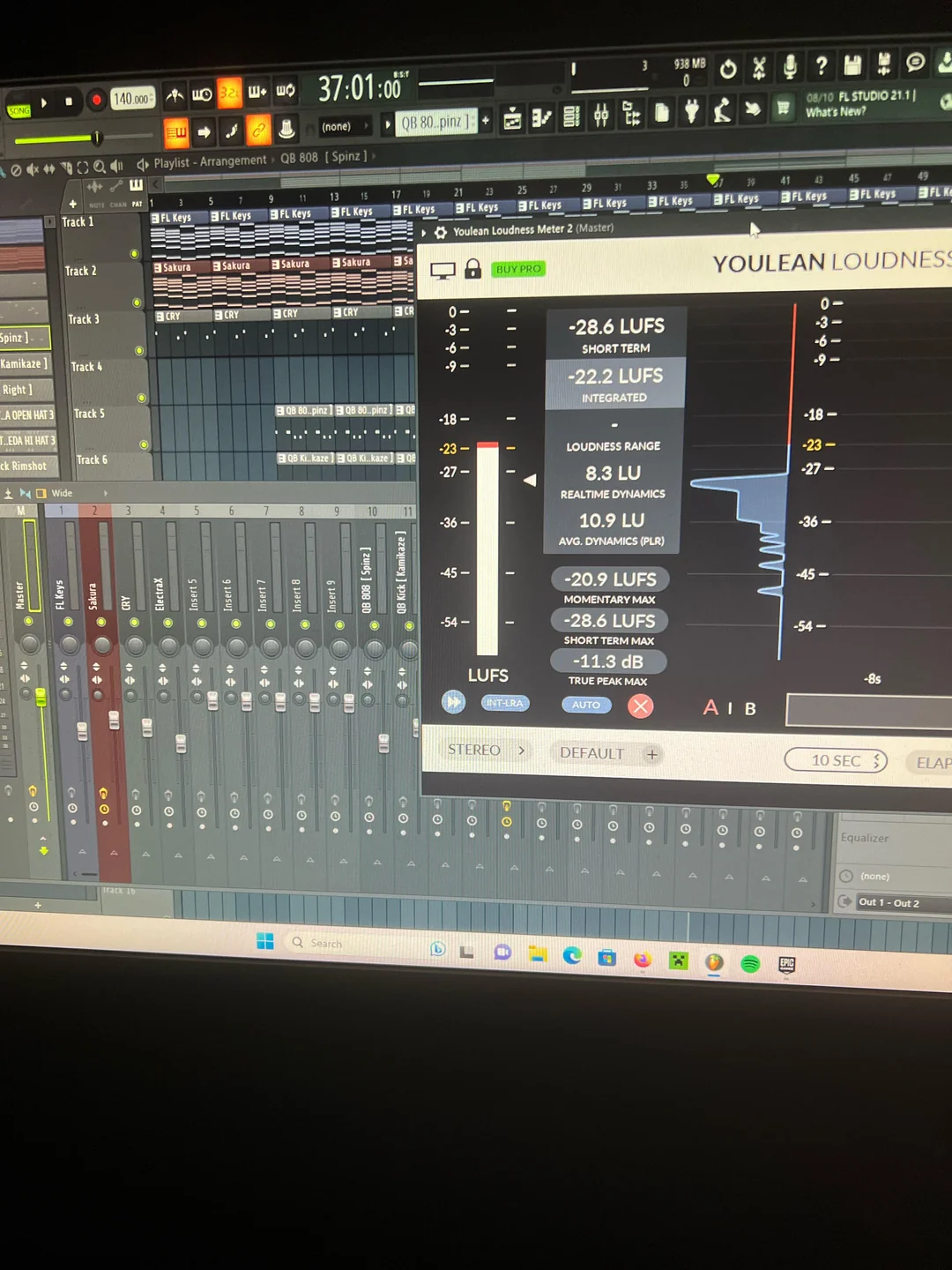Open Youlean plugin options gear icon
The width and height of the screenshot is (952, 1270).
(x=441, y=233)
